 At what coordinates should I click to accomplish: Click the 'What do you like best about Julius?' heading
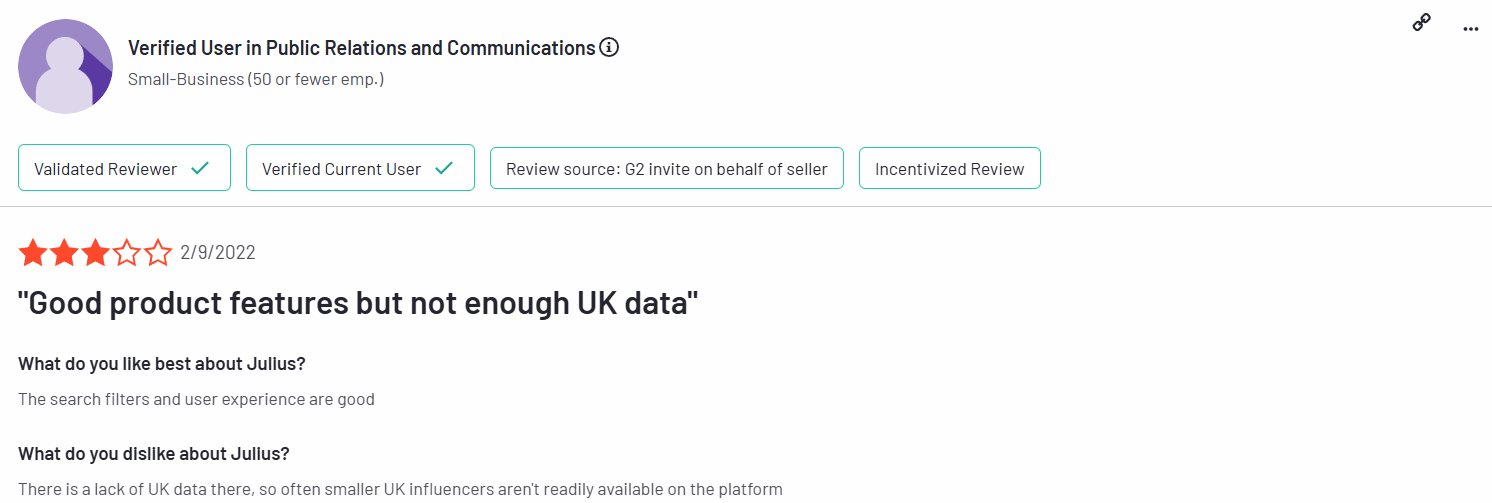[162, 363]
